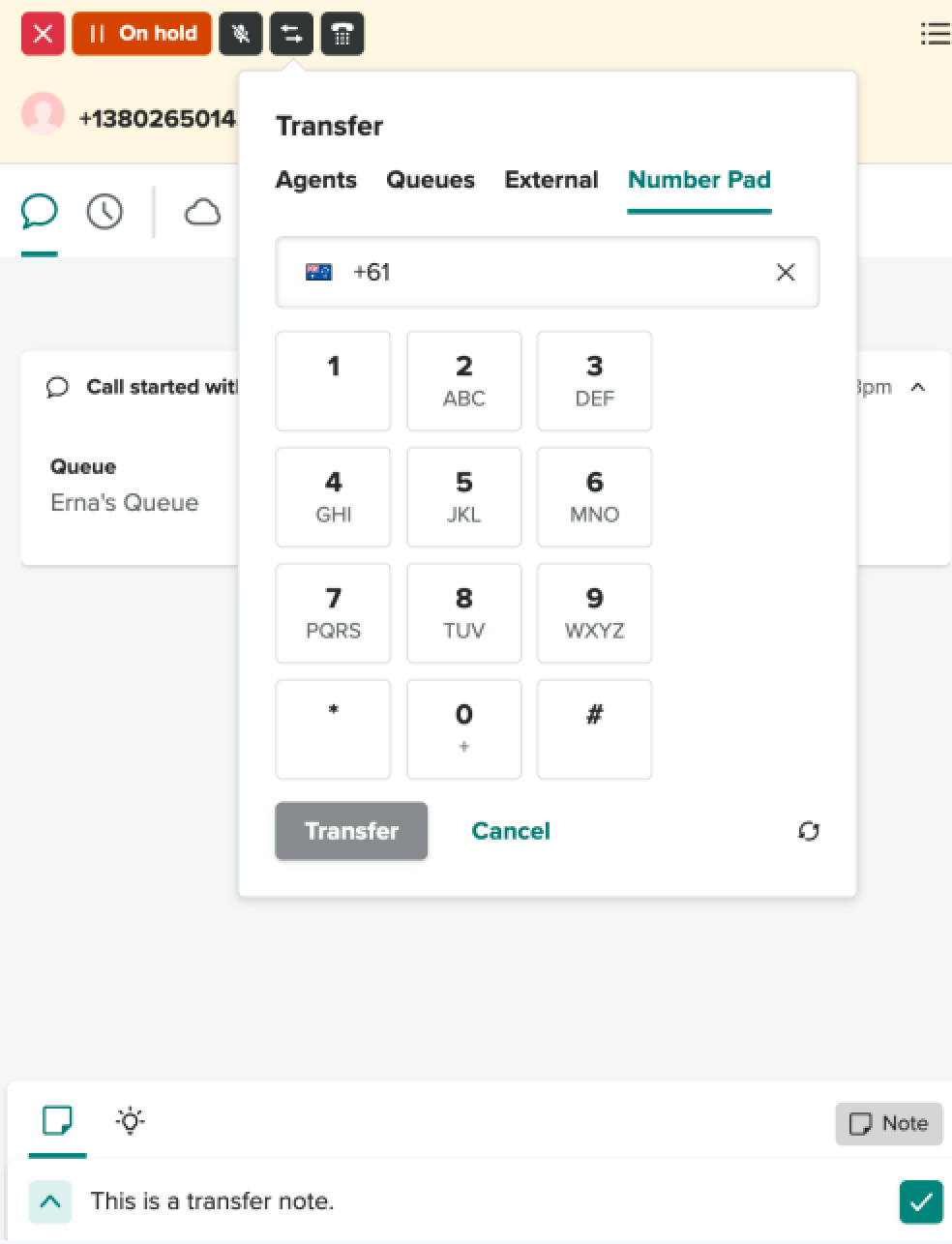Clear the phone number field
Image resolution: width=952 pixels, height=1244 pixels.
(786, 273)
